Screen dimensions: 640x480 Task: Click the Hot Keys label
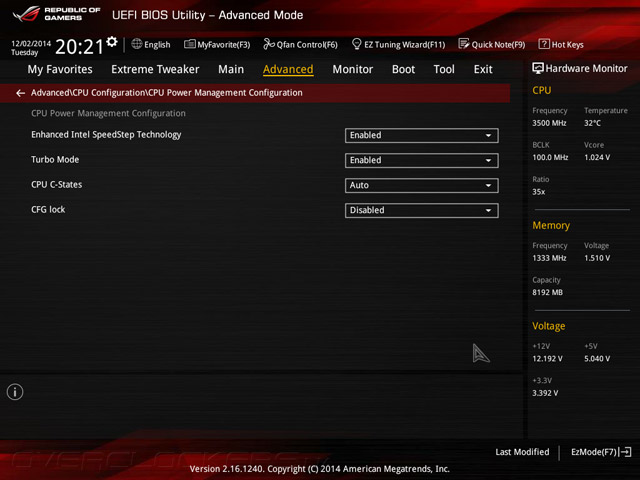pyautogui.click(x=567, y=44)
